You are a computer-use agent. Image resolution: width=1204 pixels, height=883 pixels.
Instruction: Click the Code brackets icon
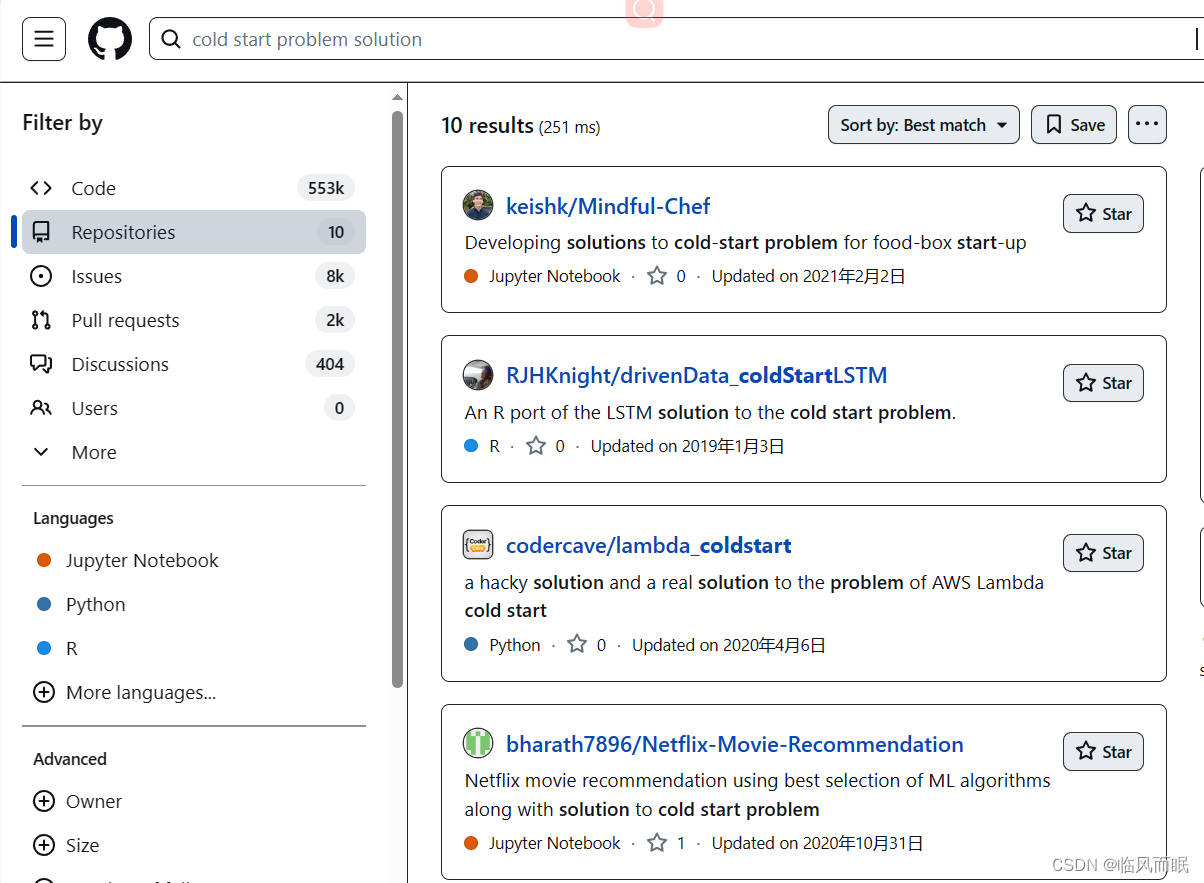click(41, 188)
